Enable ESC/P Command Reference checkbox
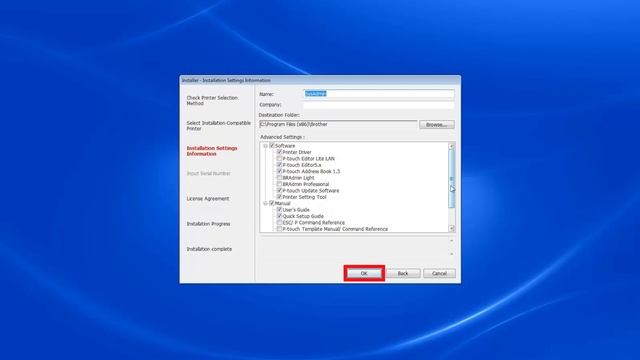 [280, 222]
